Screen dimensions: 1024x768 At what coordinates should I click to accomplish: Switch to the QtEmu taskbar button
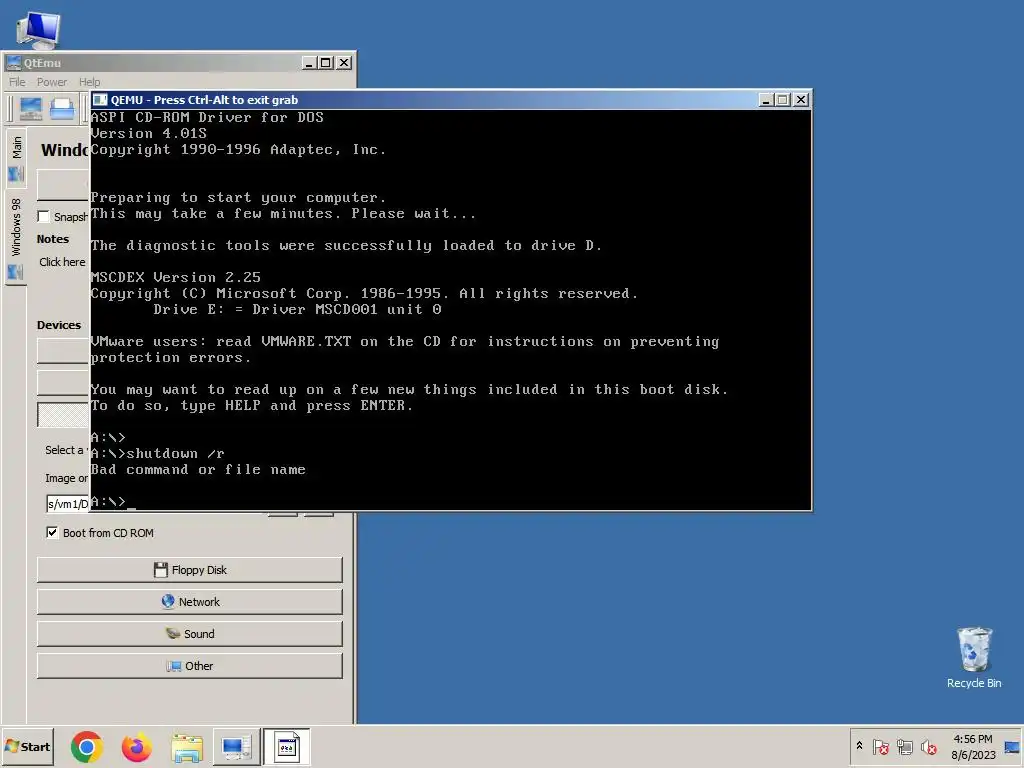point(236,747)
